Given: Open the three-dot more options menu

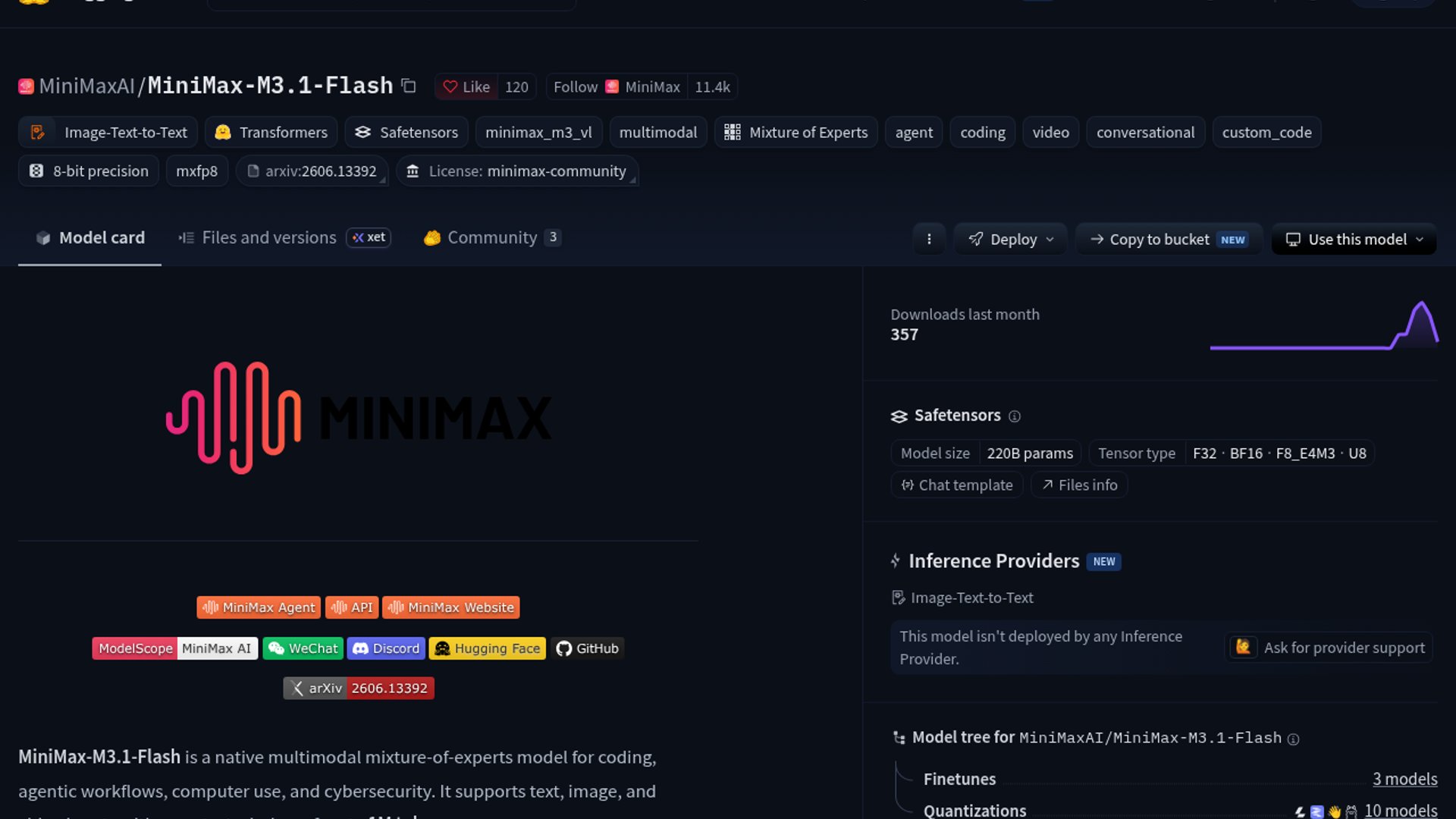Looking at the screenshot, I should pyautogui.click(x=929, y=239).
